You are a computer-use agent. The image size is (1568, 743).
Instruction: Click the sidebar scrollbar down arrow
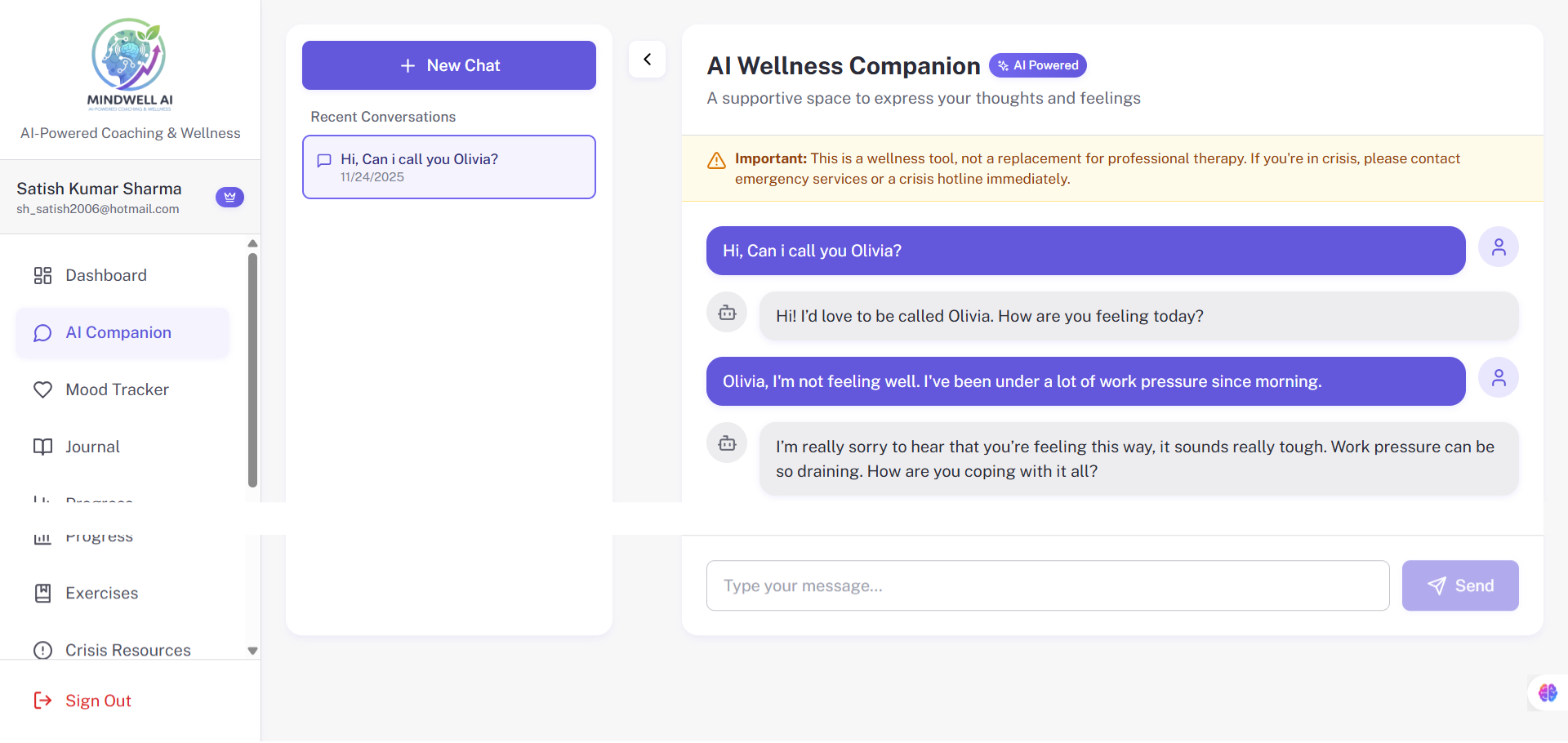click(x=252, y=651)
